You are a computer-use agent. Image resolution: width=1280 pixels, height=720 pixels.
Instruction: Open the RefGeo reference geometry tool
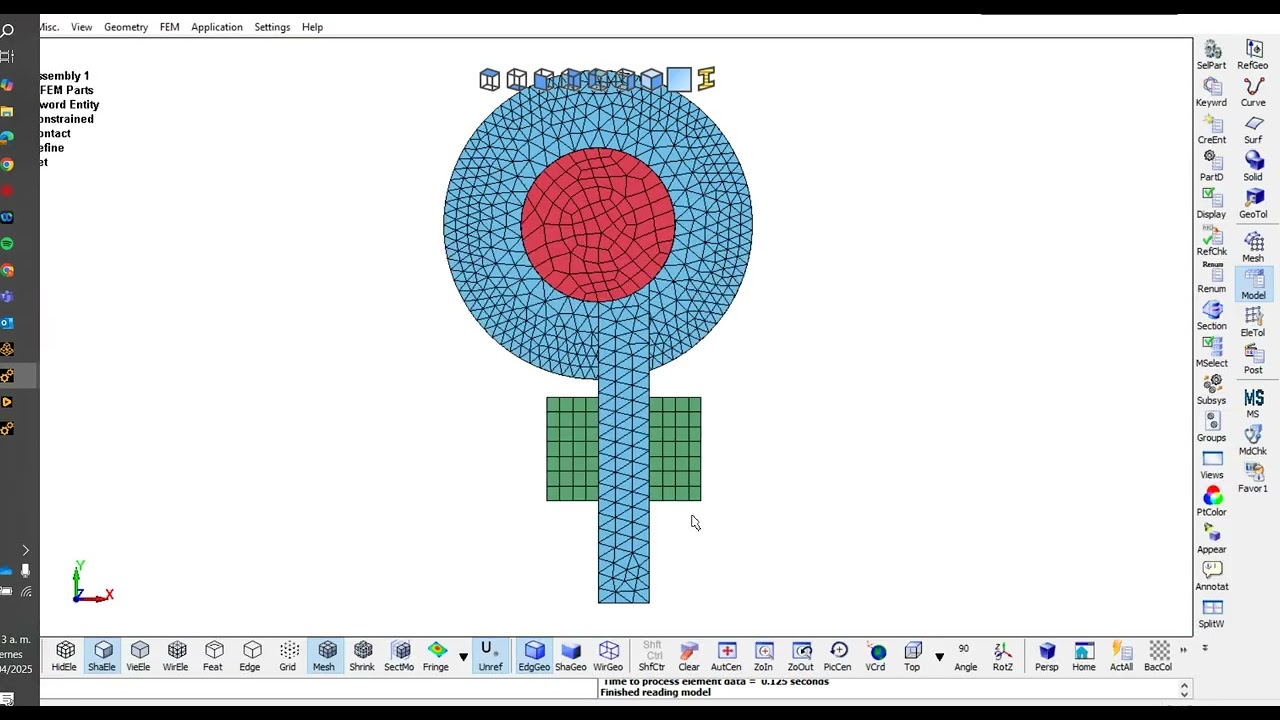[x=1253, y=56]
